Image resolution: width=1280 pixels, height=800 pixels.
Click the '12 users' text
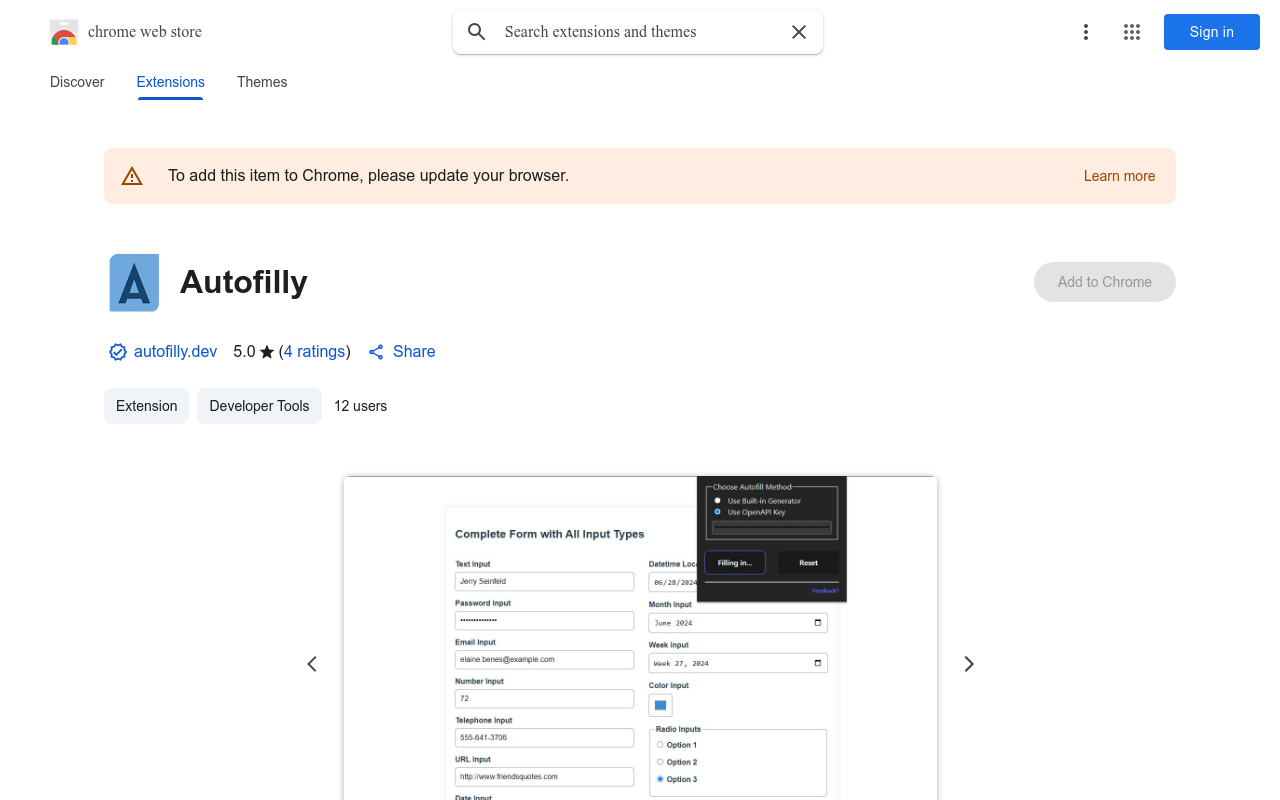coord(361,406)
